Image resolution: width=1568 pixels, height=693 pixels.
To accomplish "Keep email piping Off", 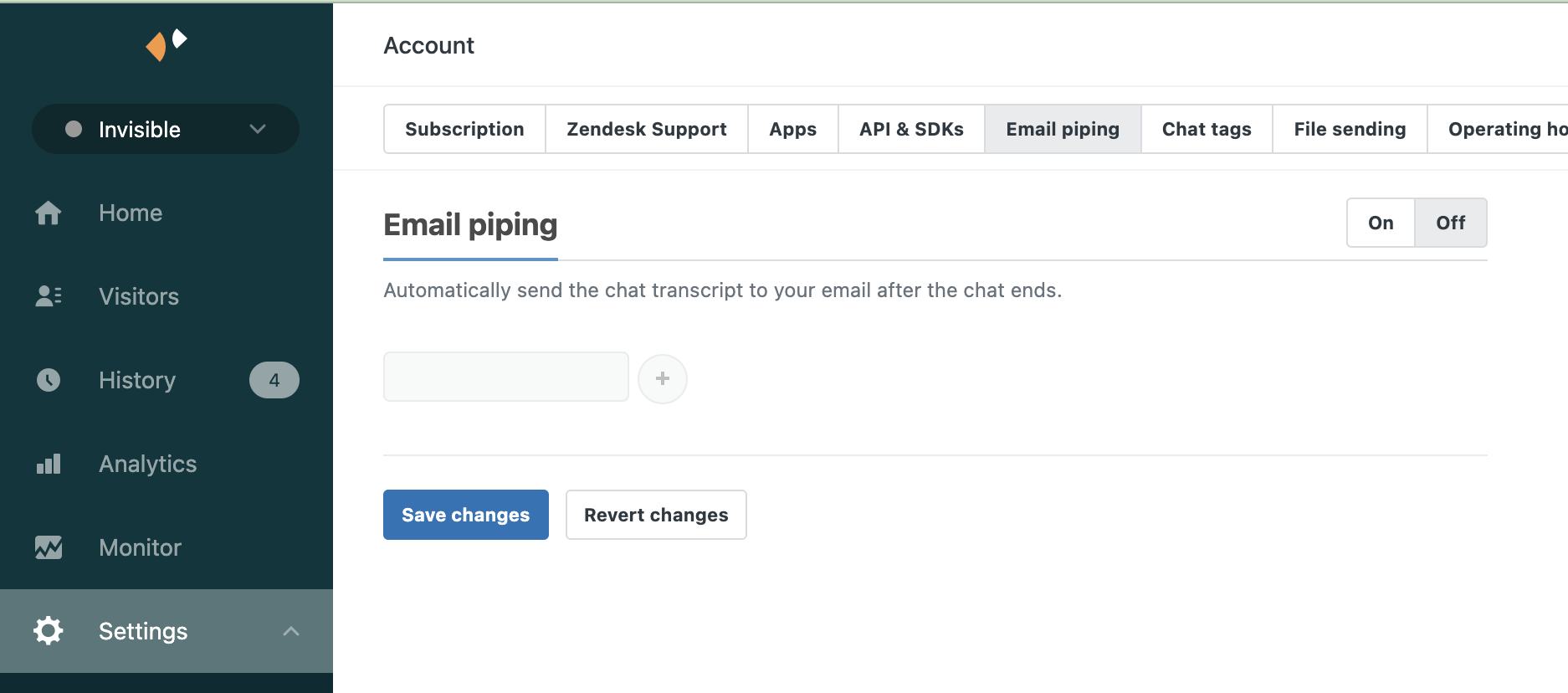I will pos(1450,223).
